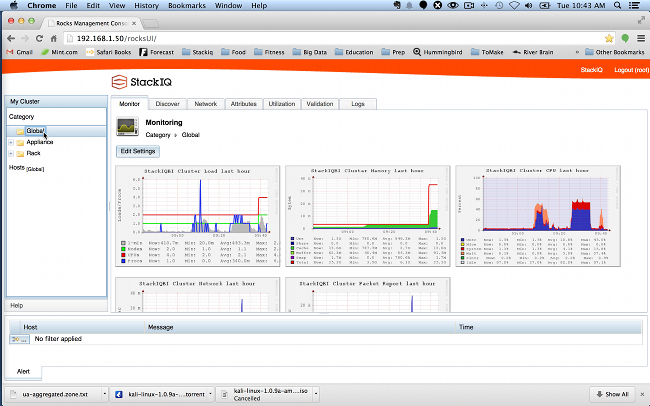Image resolution: width=650 pixels, height=406 pixels.
Task: Click the Chrome forward arrow
Action: coord(25,39)
